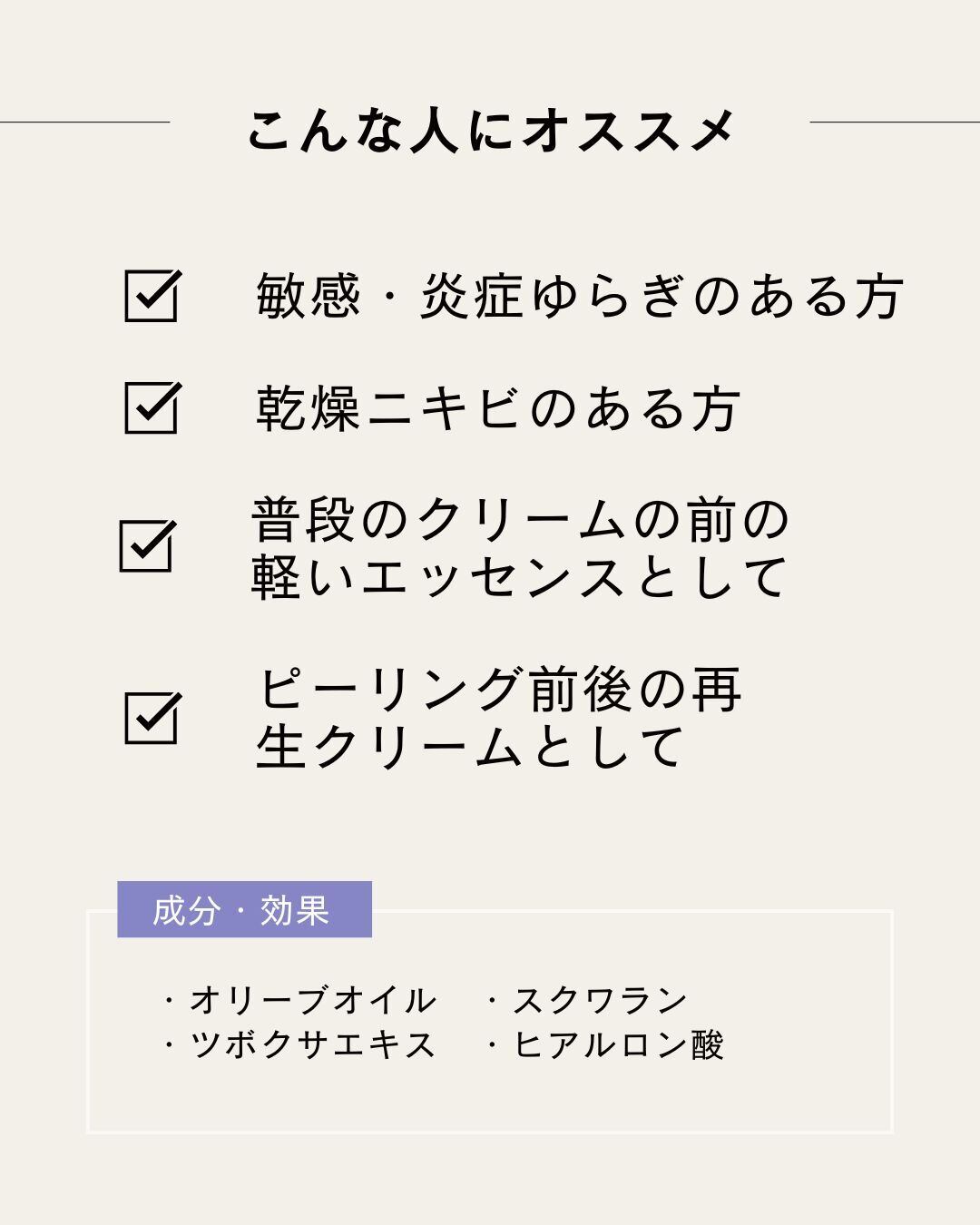Click the purple 成分・効果 label
Image resolution: width=980 pixels, height=1225 pixels.
[244, 909]
